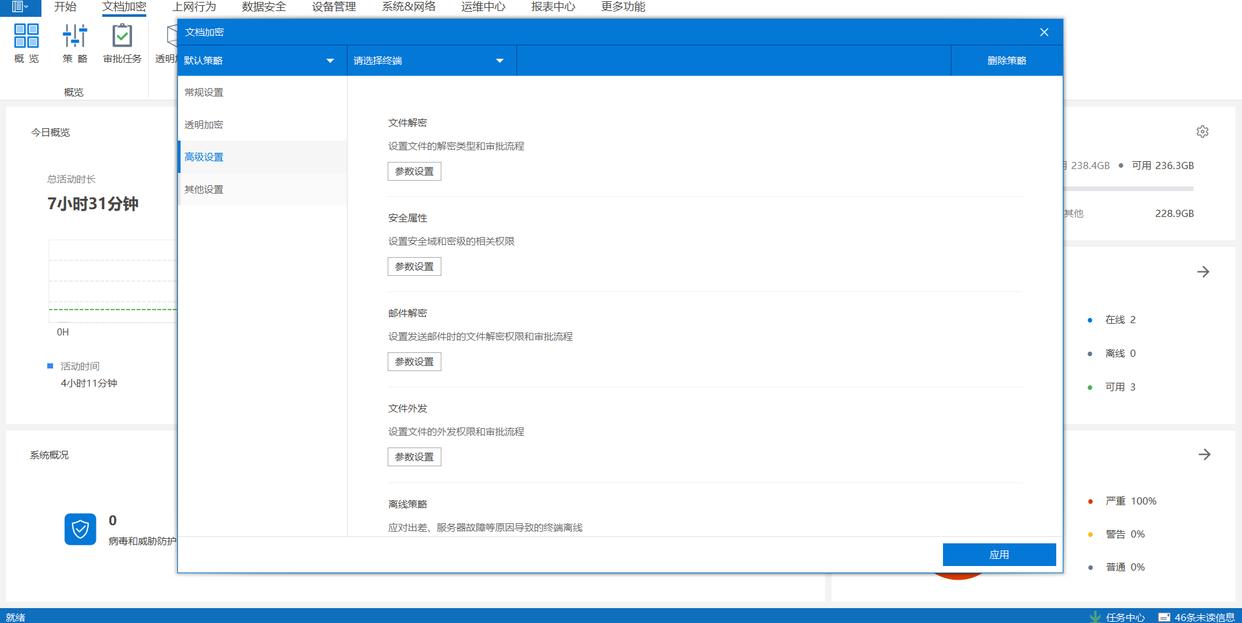The width and height of the screenshot is (1242, 623).
Task: Click 删除策略 to delete the policy
Action: (x=1006, y=61)
